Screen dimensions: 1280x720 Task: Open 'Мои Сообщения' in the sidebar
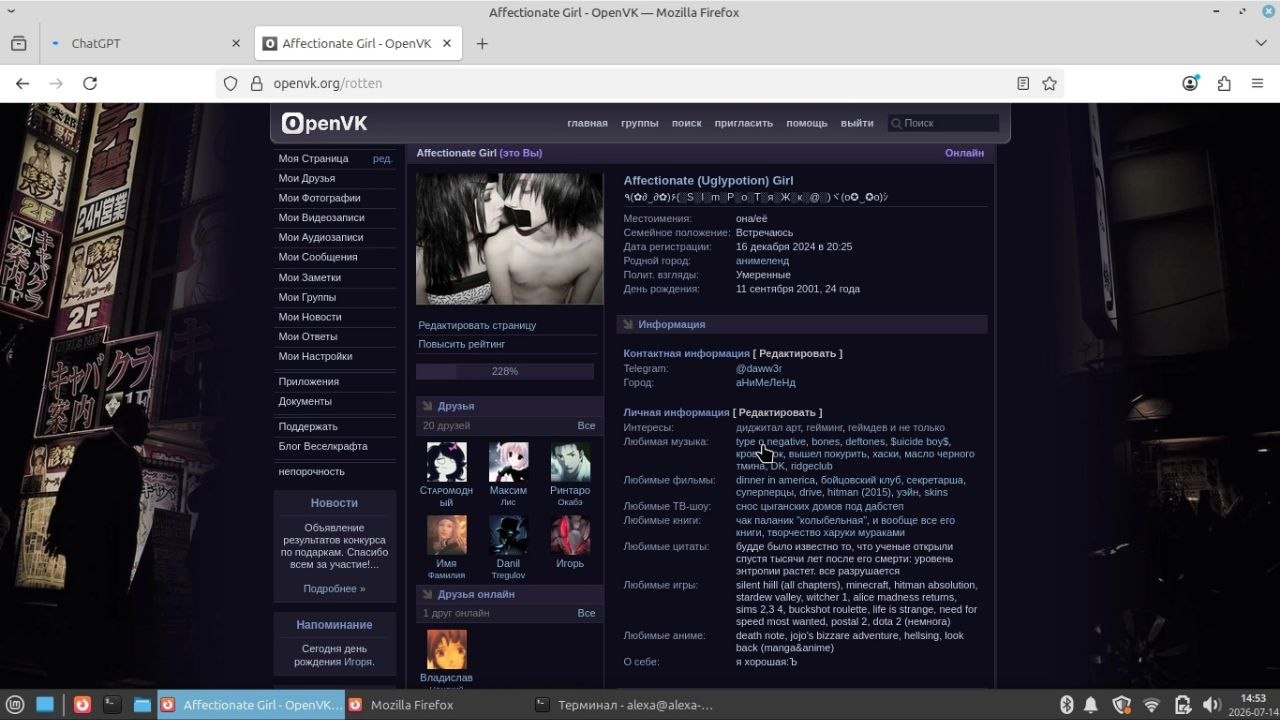pos(317,257)
